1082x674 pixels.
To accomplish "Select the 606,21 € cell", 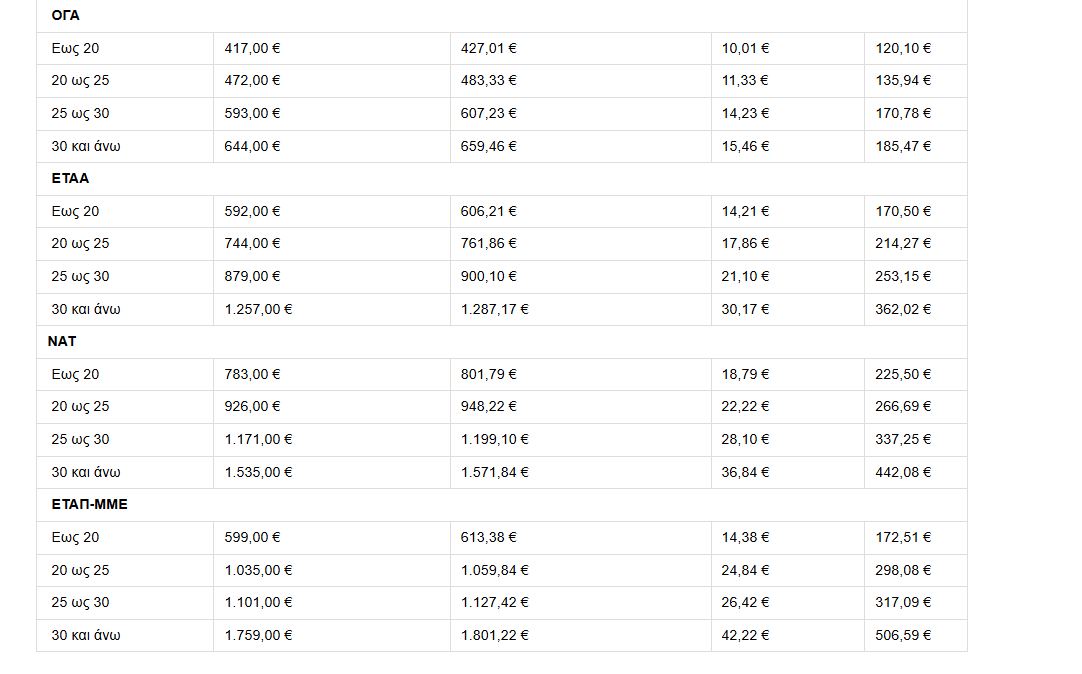I will click(488, 212).
